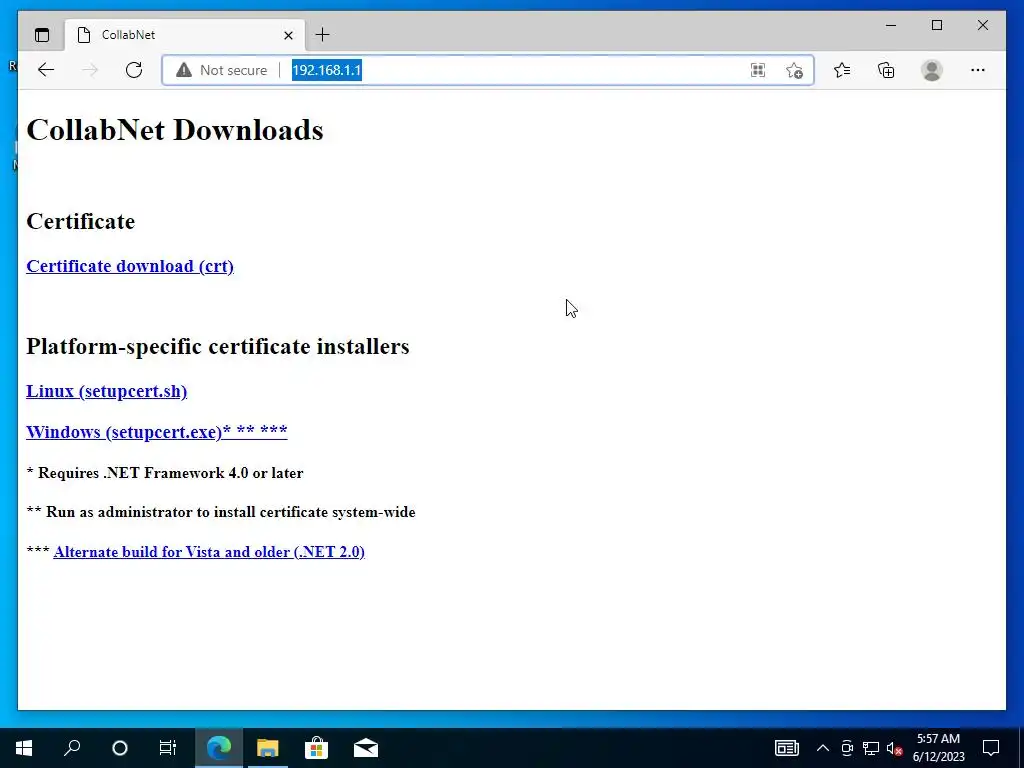Maximize the Edge window
The height and width of the screenshot is (768, 1024).
tap(936, 25)
